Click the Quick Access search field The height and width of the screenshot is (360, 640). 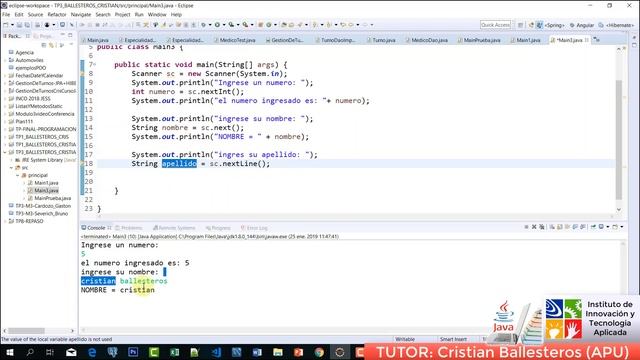pos(496,25)
